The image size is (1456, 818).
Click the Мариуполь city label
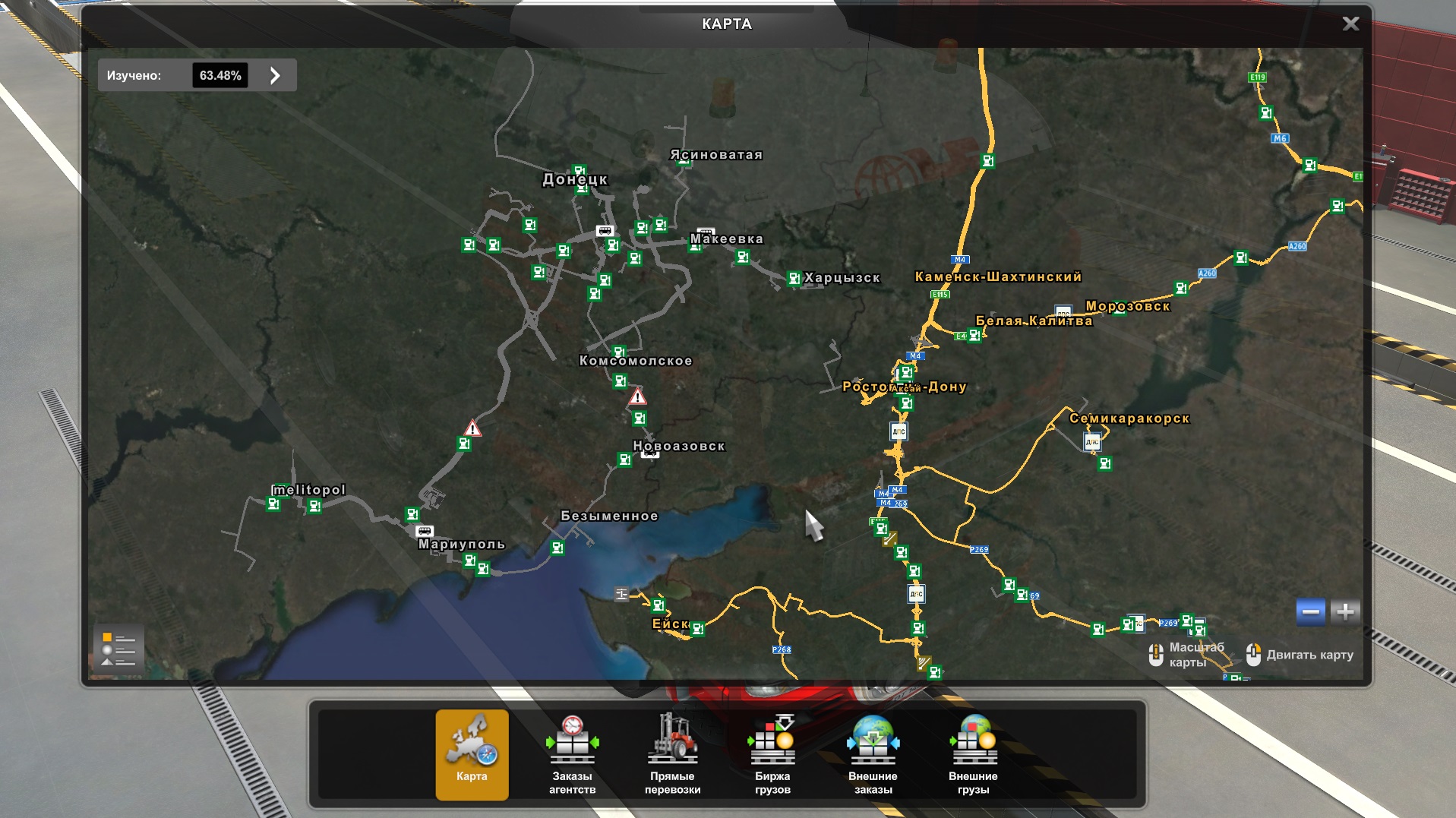pyautogui.click(x=461, y=544)
